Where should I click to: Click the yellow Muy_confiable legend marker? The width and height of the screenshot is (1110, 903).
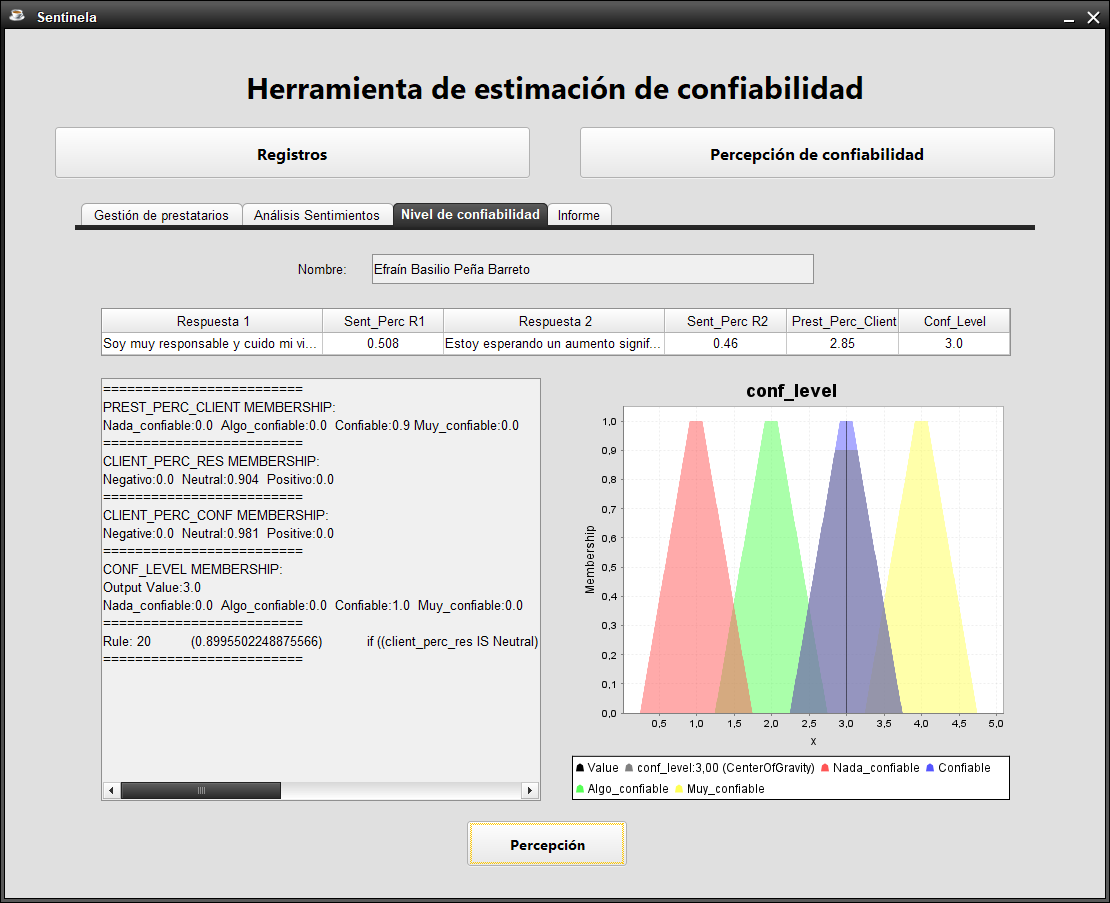point(678,789)
